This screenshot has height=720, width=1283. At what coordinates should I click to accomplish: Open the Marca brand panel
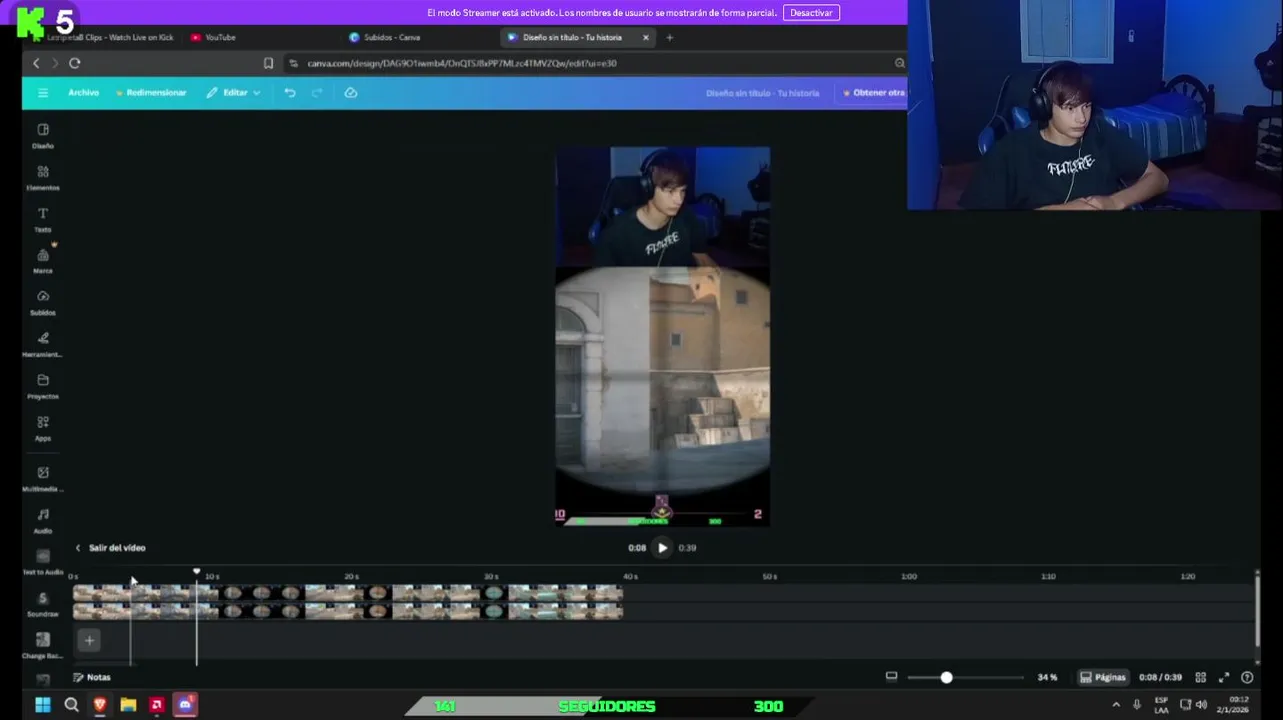point(43,261)
